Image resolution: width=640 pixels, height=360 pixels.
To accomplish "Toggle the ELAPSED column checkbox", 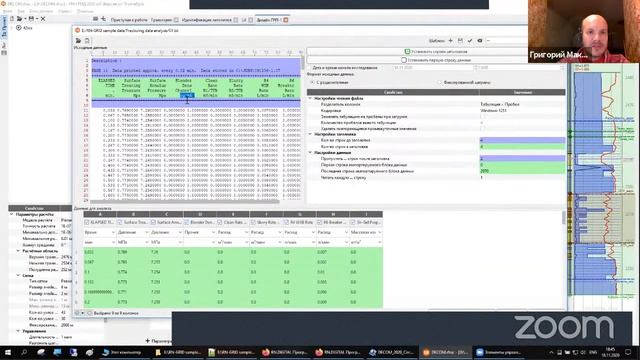I will coord(87,222).
